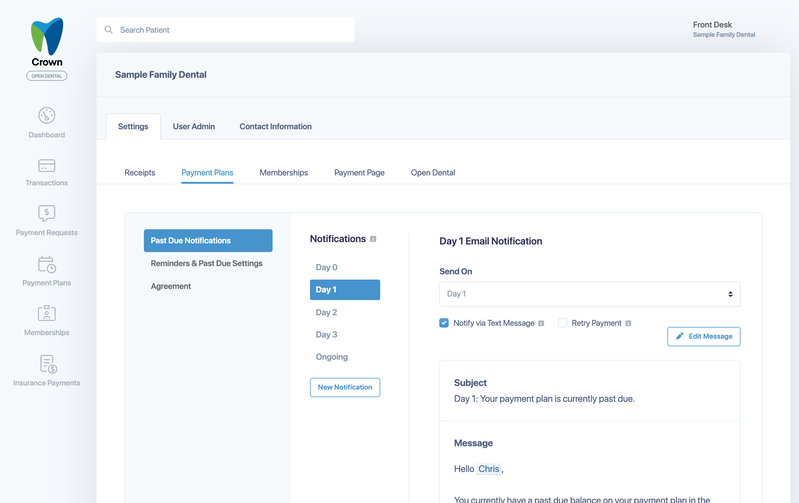Click the Chris name placeholder in message

(489, 469)
